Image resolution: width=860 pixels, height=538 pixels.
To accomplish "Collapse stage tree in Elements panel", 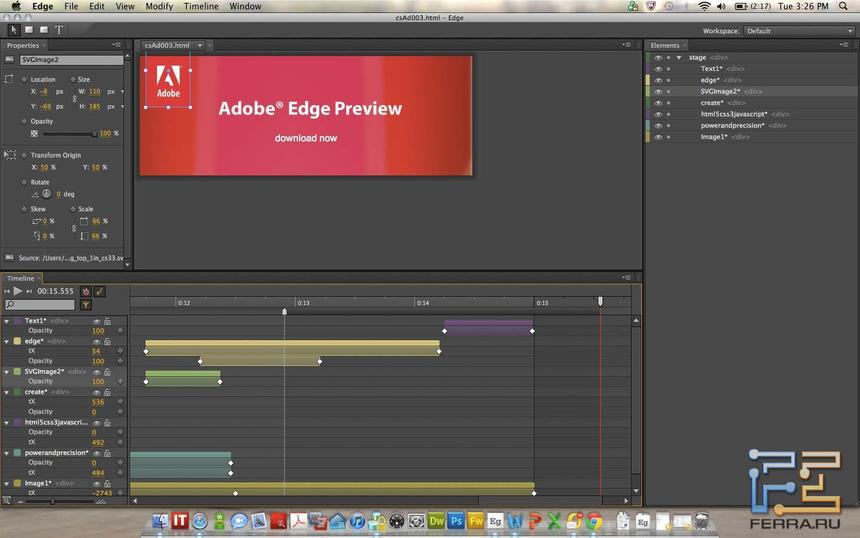I will (x=679, y=58).
